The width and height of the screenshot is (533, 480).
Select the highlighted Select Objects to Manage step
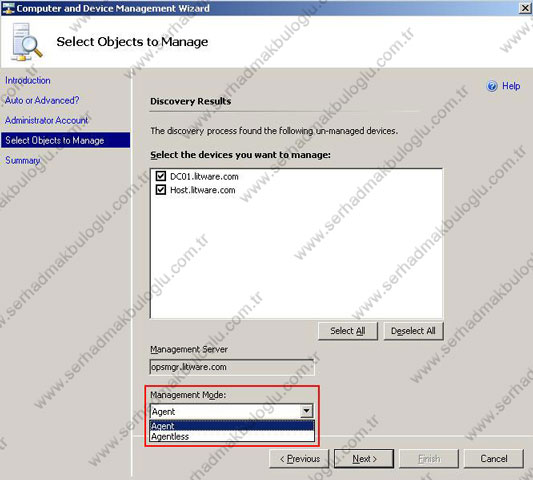(66, 140)
